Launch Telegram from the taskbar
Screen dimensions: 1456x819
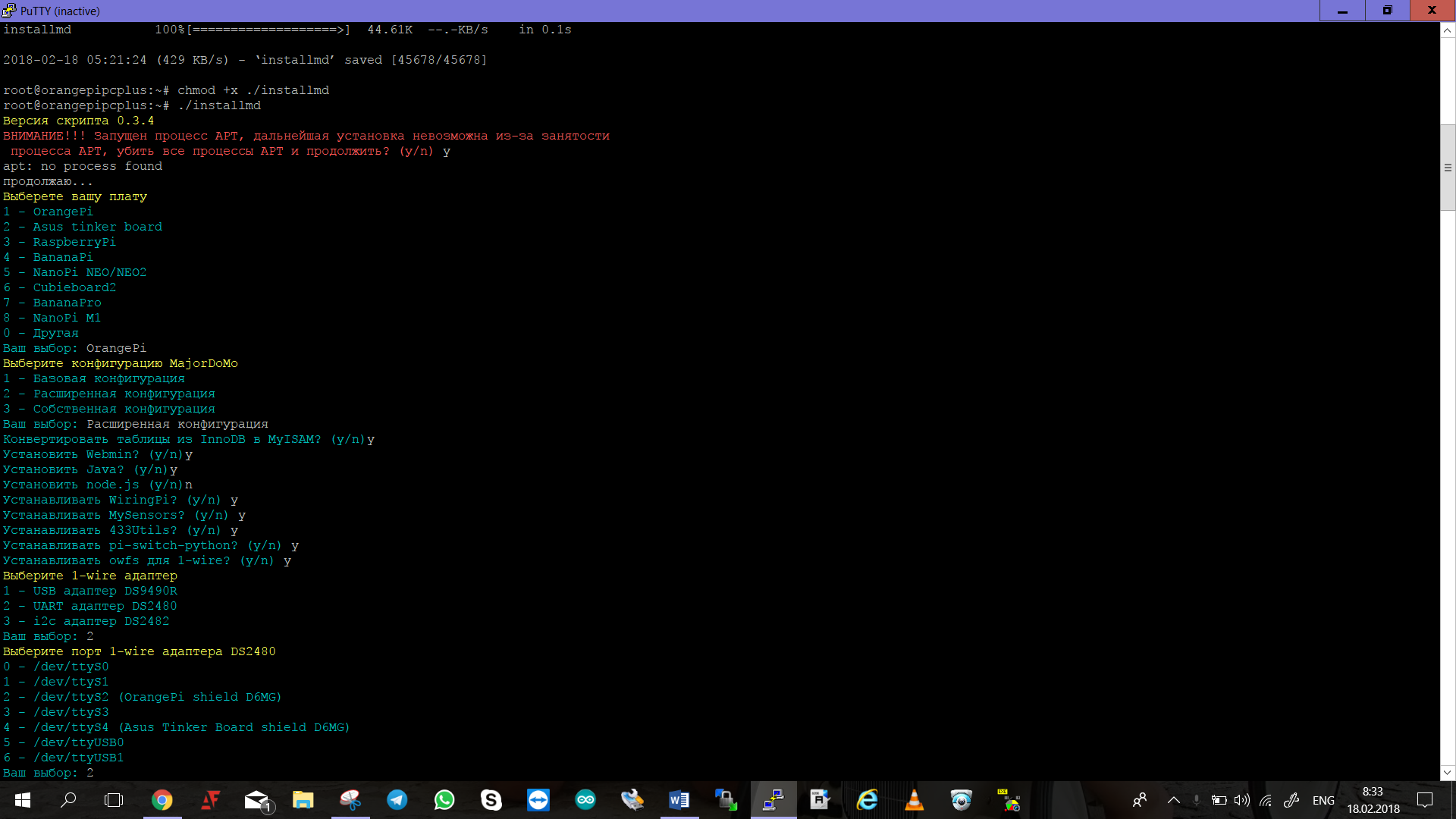pyautogui.click(x=397, y=800)
